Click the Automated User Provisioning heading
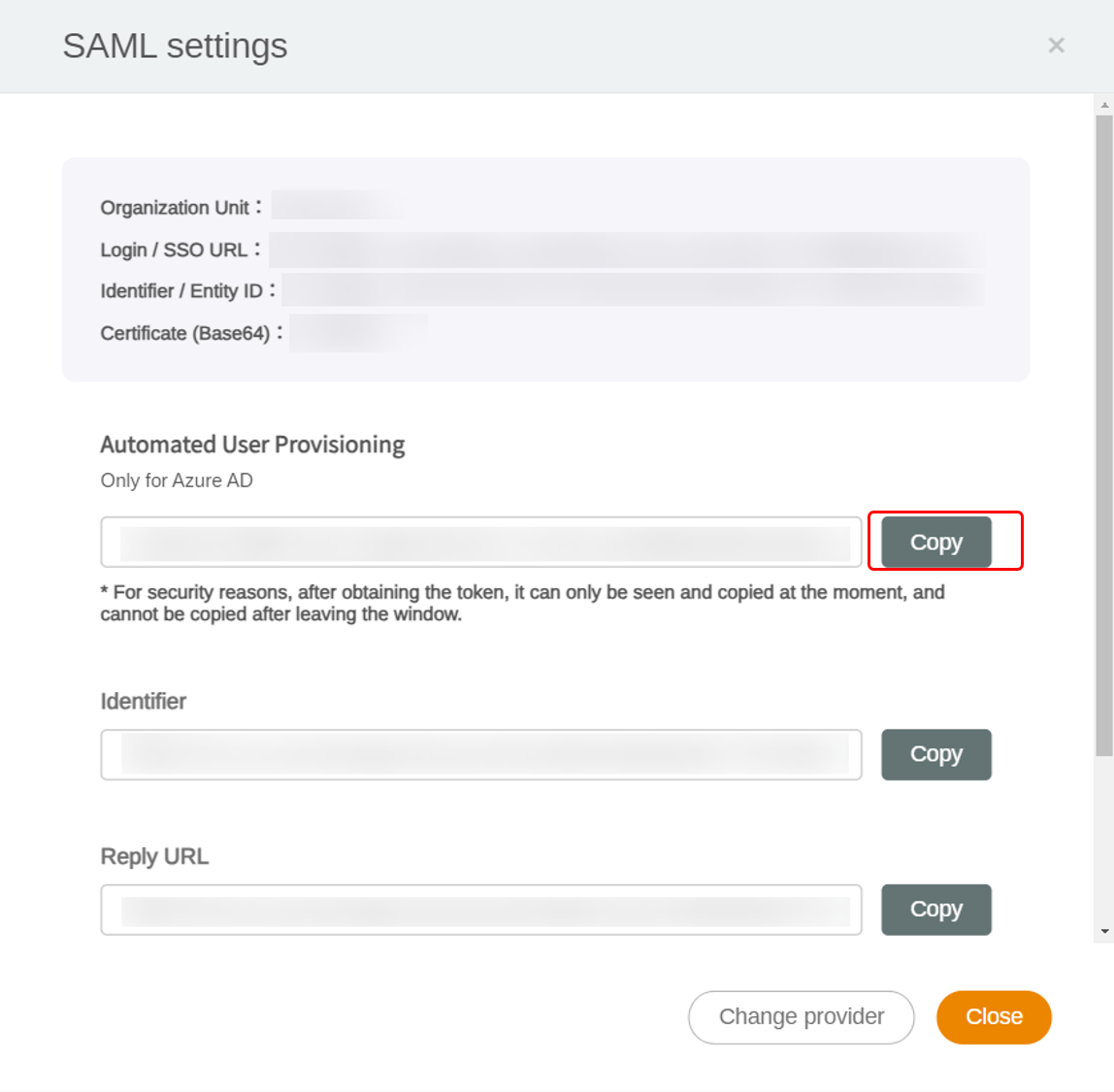 tap(252, 445)
